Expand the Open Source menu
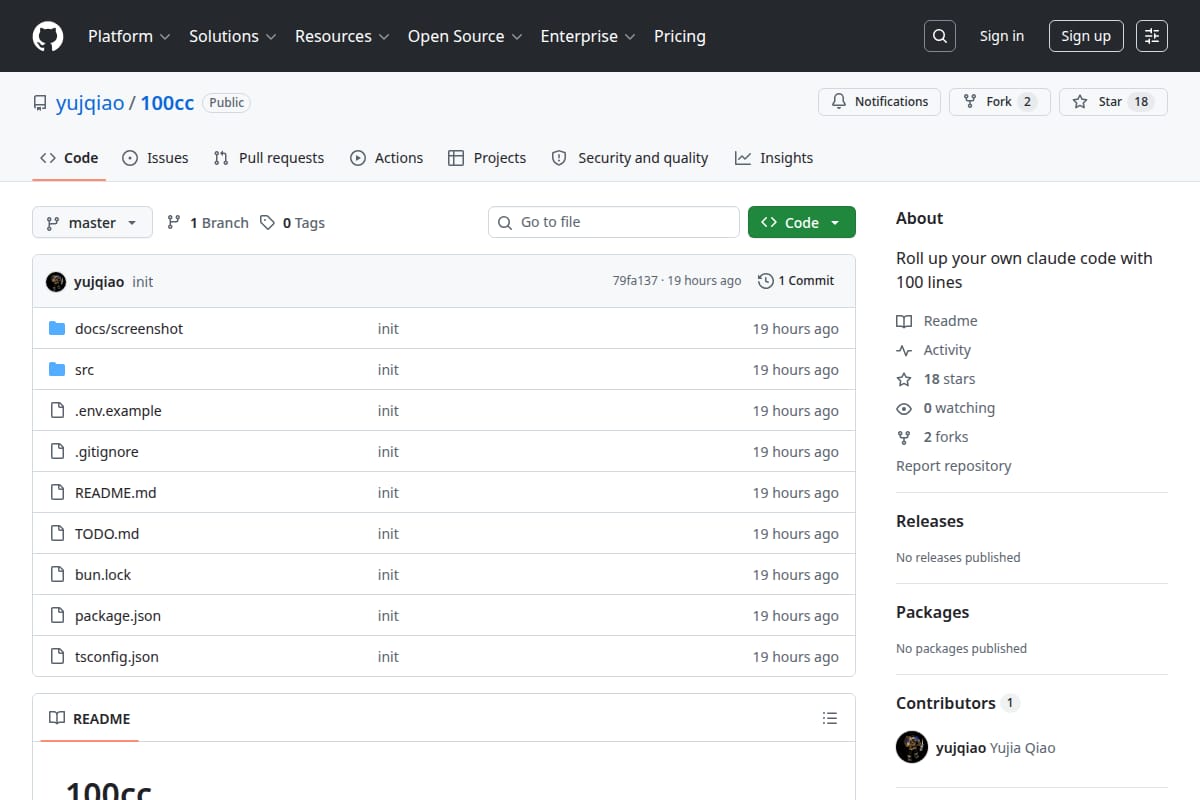This screenshot has width=1200, height=800. [x=465, y=36]
